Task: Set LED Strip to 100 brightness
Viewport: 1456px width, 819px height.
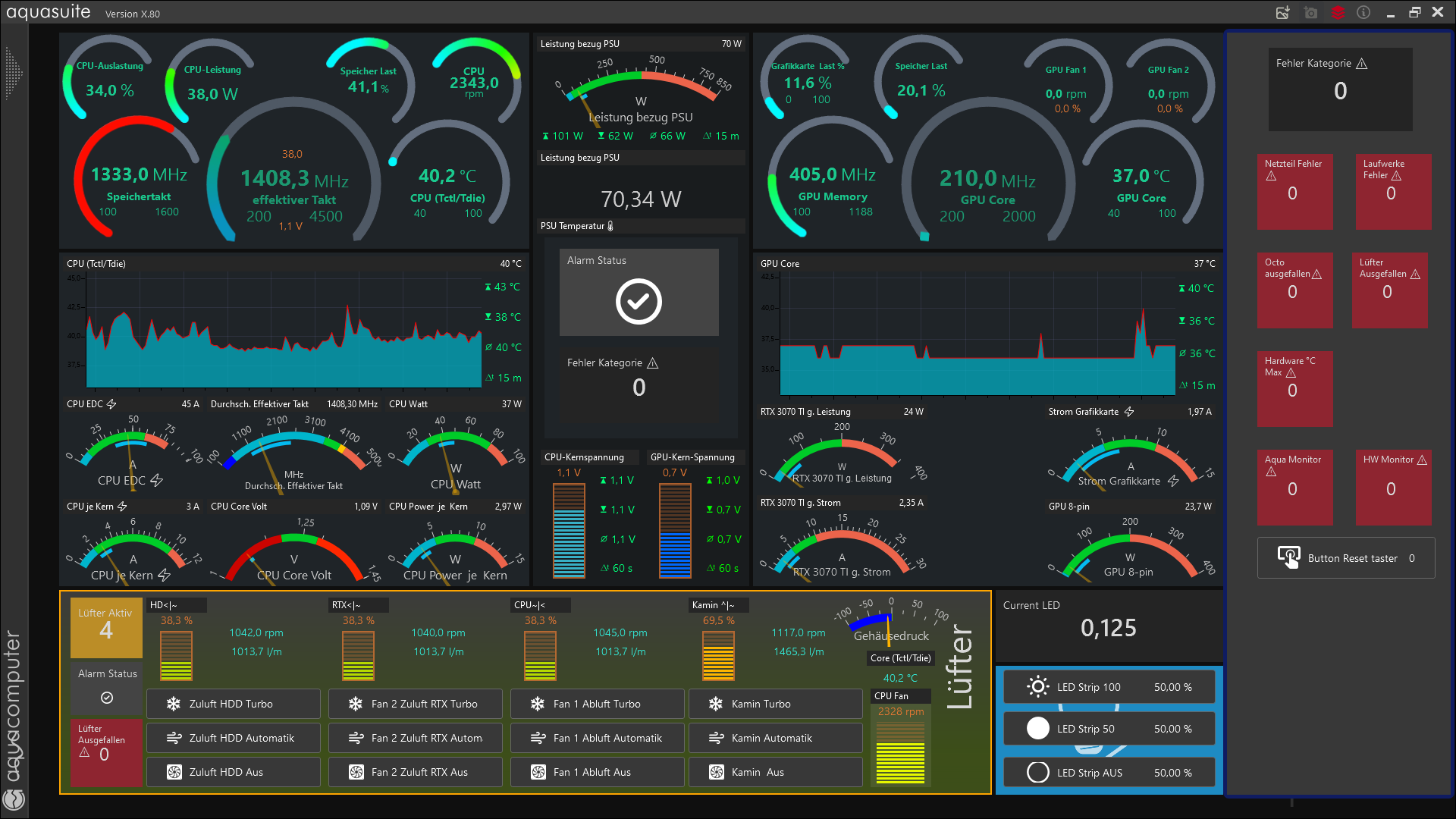Action: pos(1109,687)
